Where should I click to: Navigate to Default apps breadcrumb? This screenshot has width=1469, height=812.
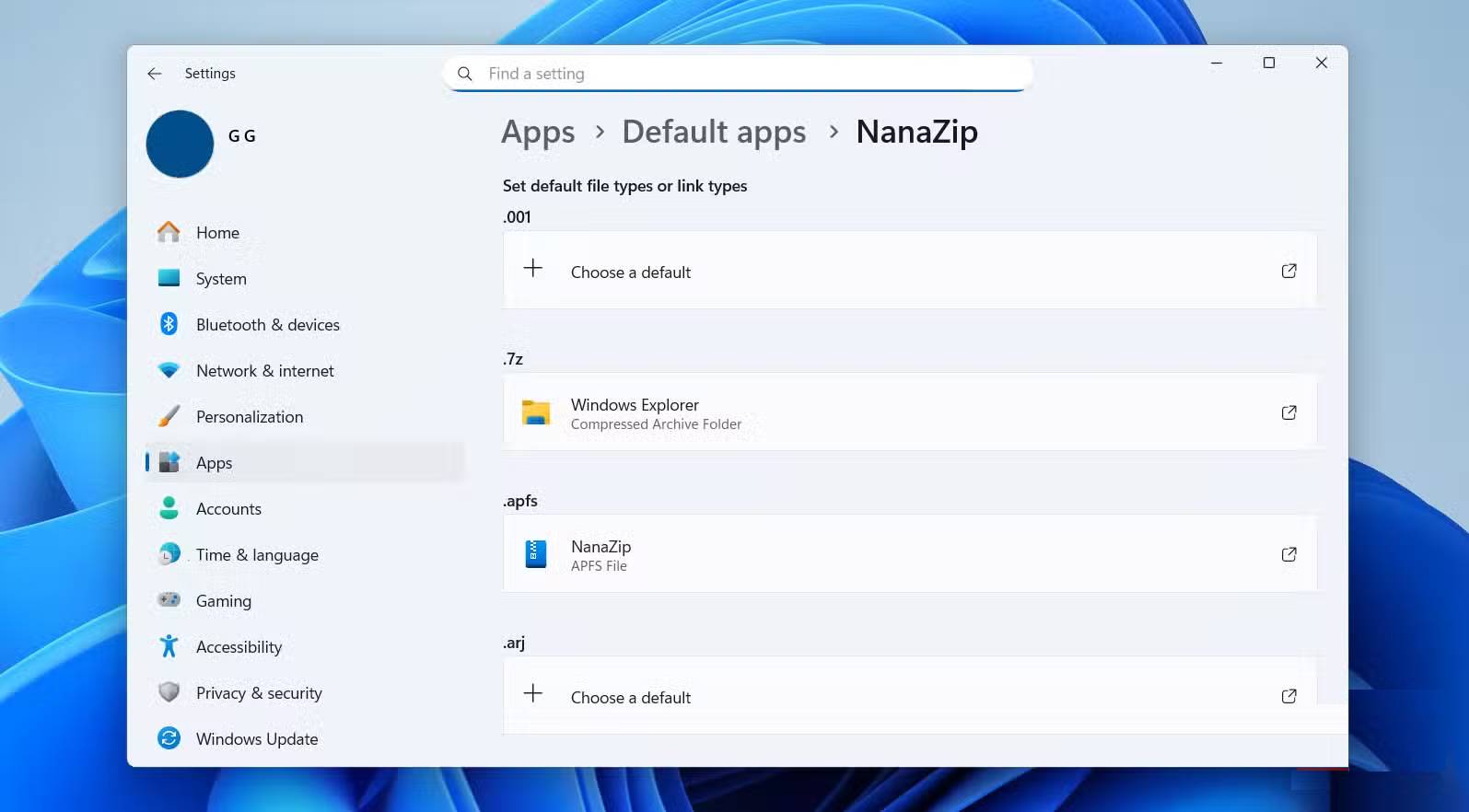coord(714,133)
